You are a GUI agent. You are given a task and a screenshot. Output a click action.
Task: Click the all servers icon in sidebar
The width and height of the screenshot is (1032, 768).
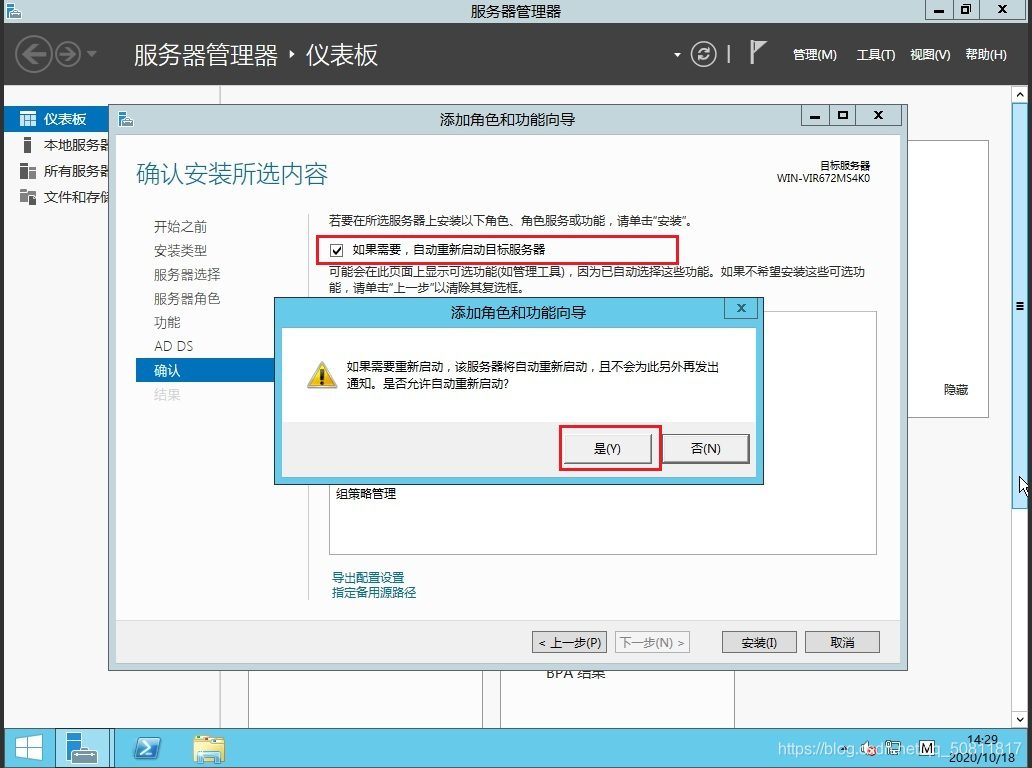(28, 171)
